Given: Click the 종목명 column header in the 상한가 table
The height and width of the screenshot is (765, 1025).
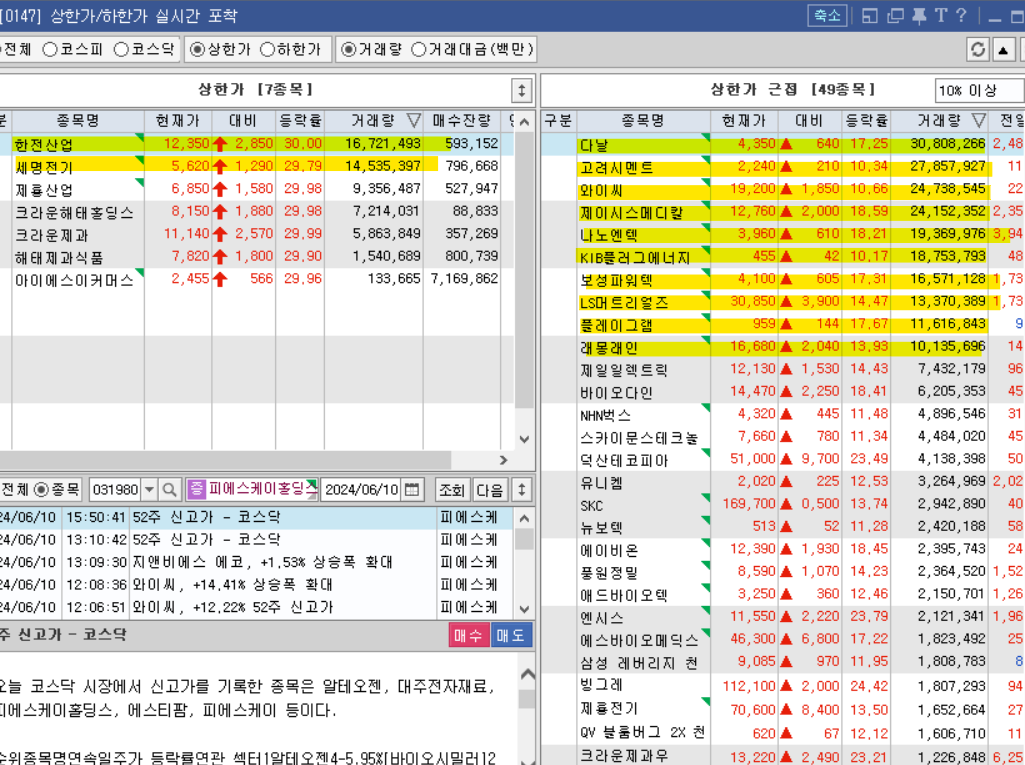Looking at the screenshot, I should click(78, 120).
